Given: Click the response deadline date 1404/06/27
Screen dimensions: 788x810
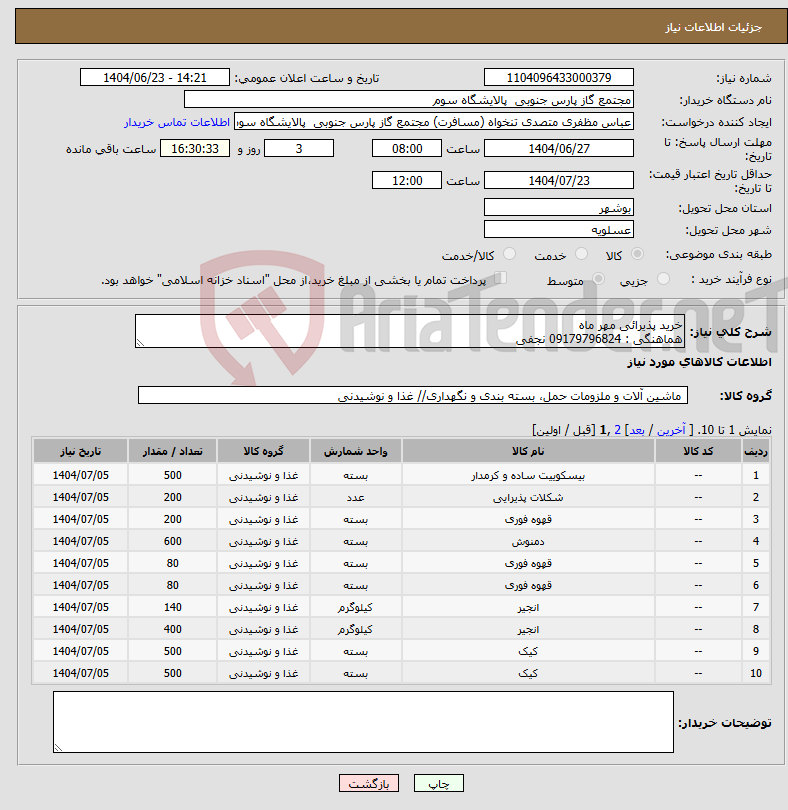Looking at the screenshot, I should 559,148.
